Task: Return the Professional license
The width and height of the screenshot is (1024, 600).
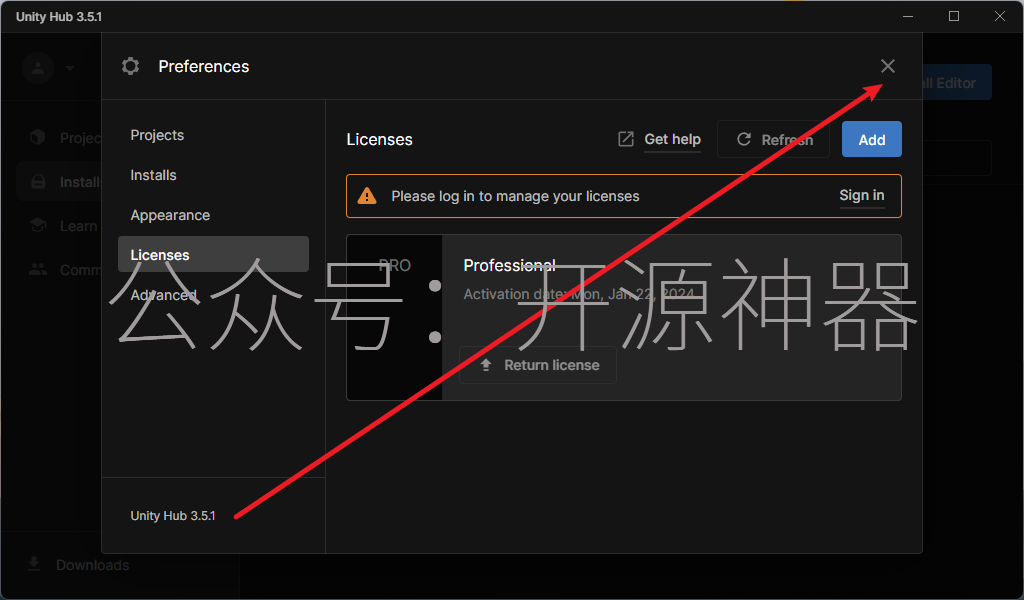Action: click(x=538, y=365)
